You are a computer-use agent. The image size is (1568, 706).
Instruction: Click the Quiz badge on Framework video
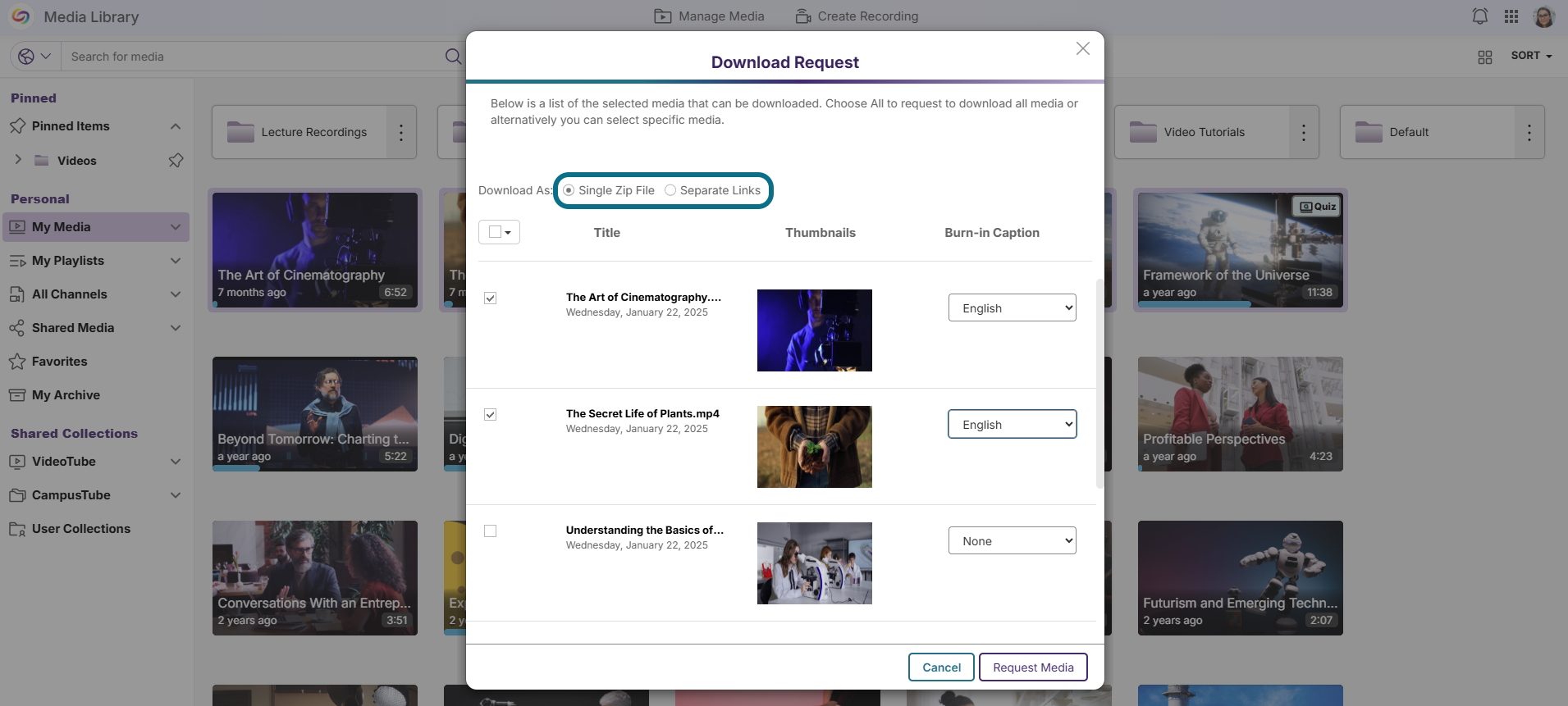click(1317, 207)
